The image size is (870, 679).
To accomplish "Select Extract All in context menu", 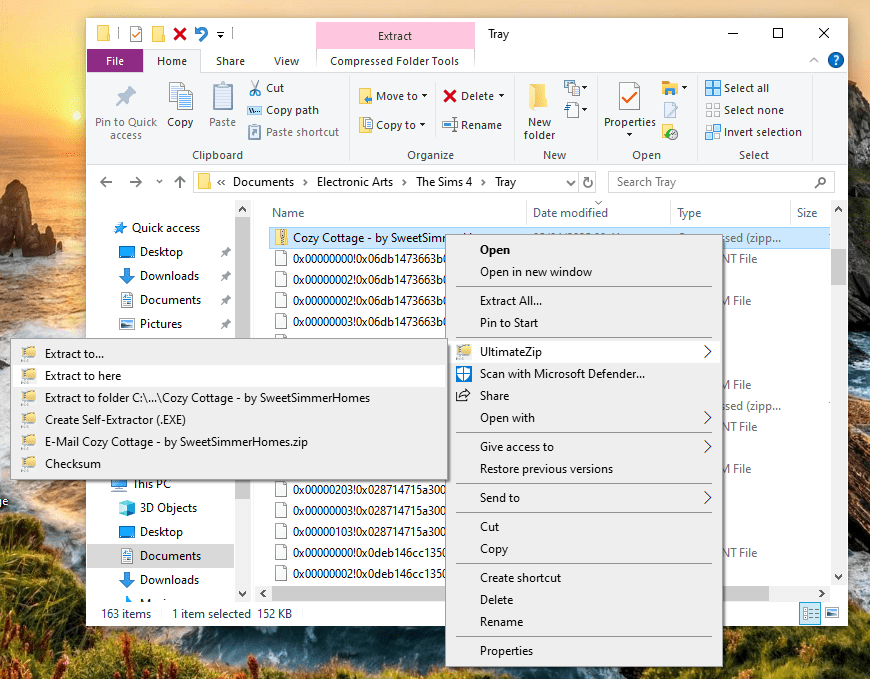I will tap(511, 301).
